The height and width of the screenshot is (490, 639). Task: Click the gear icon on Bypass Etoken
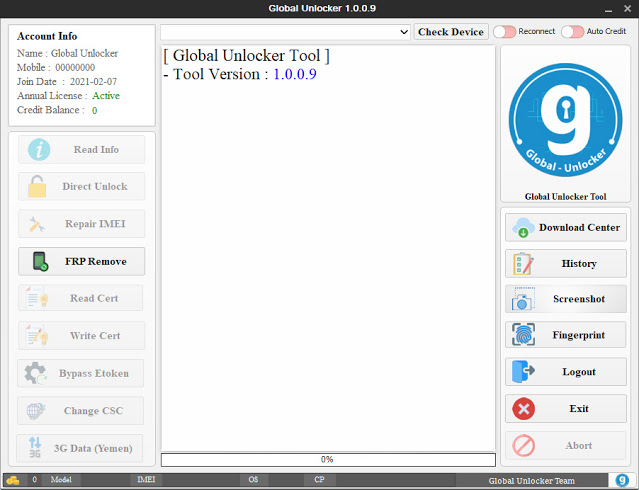(36, 373)
